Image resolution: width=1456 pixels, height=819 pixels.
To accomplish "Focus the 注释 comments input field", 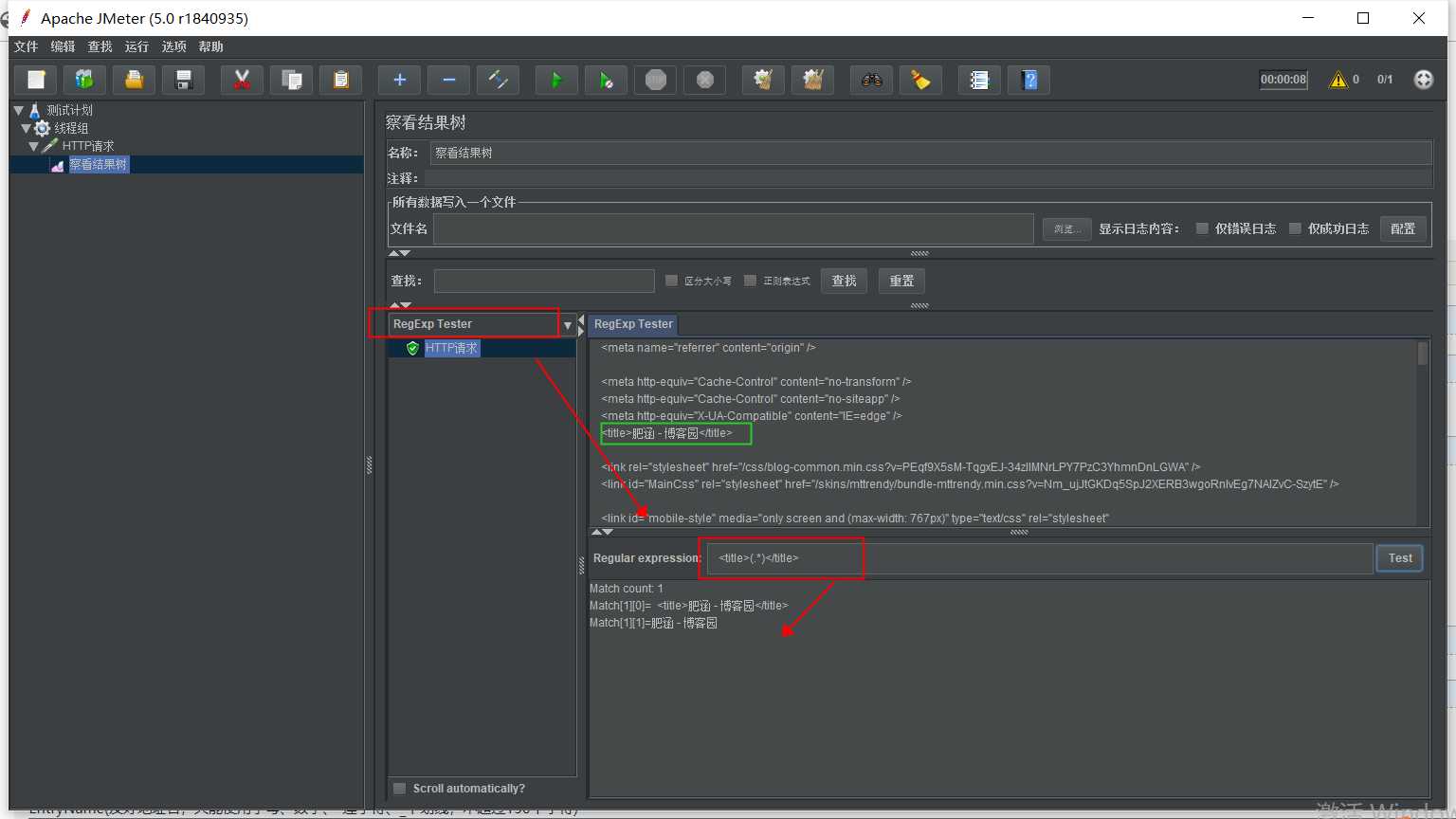I will click(x=928, y=178).
